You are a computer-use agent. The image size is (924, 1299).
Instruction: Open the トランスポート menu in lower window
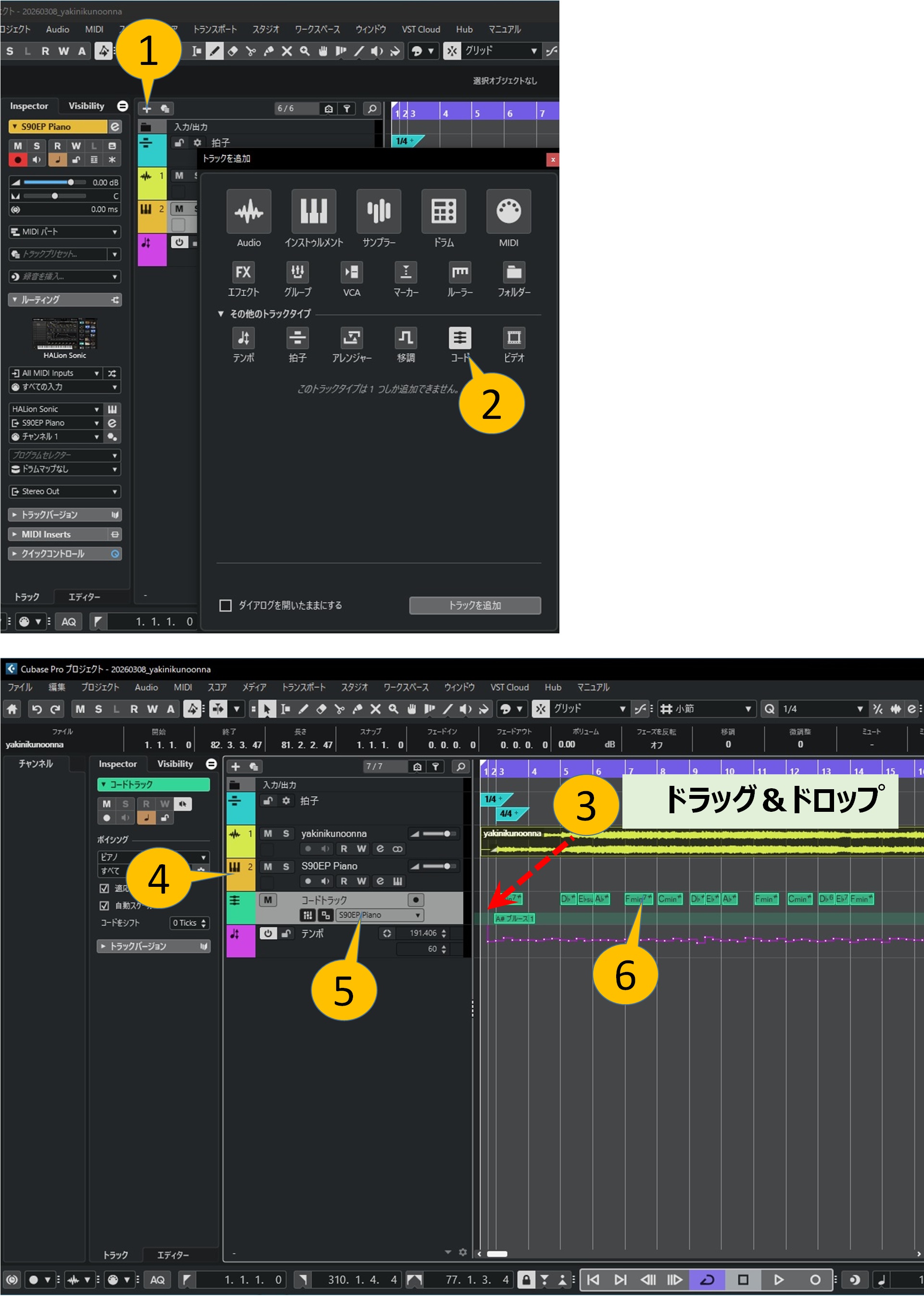pos(303,688)
